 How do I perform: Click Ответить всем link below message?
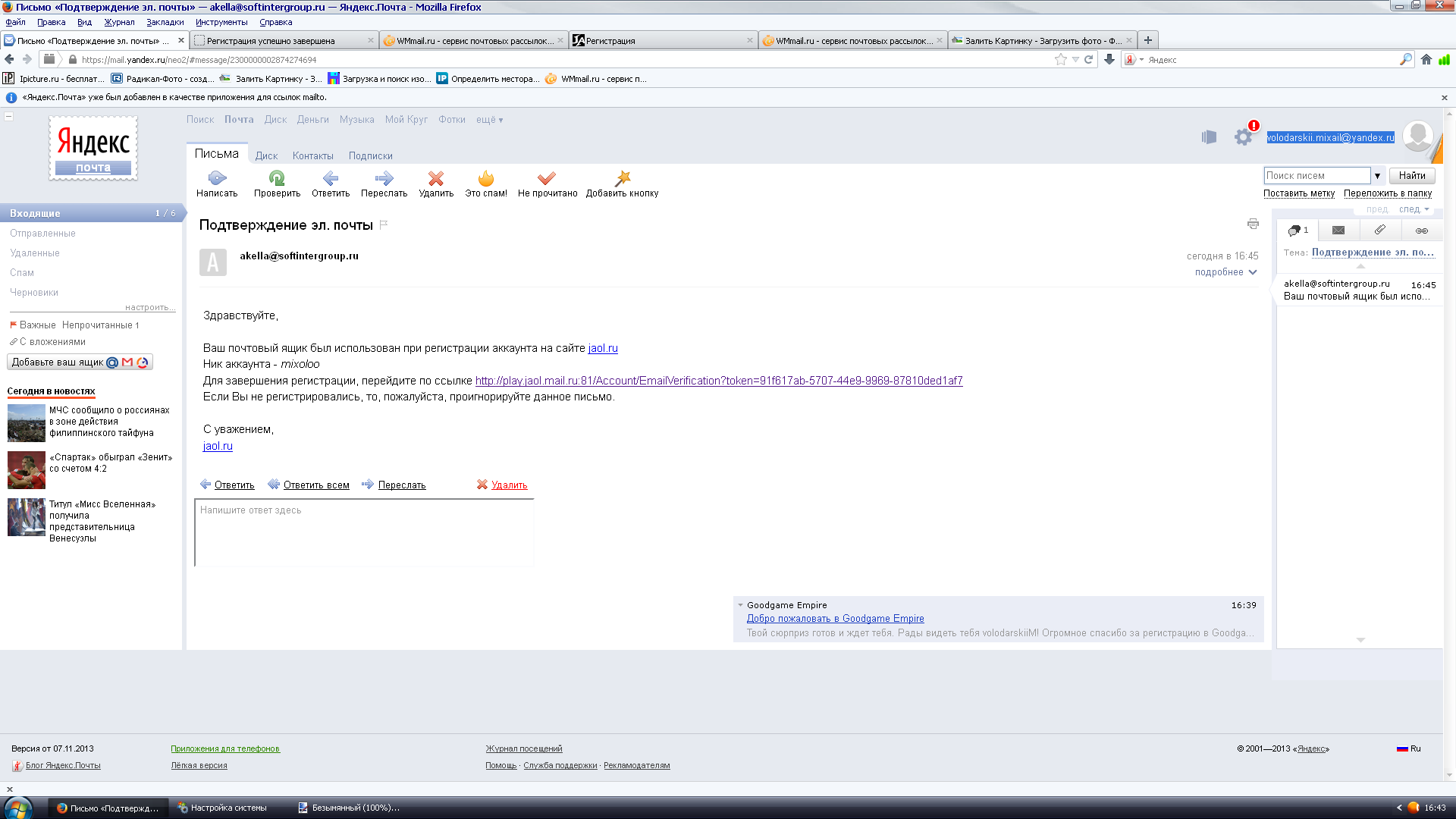[316, 485]
